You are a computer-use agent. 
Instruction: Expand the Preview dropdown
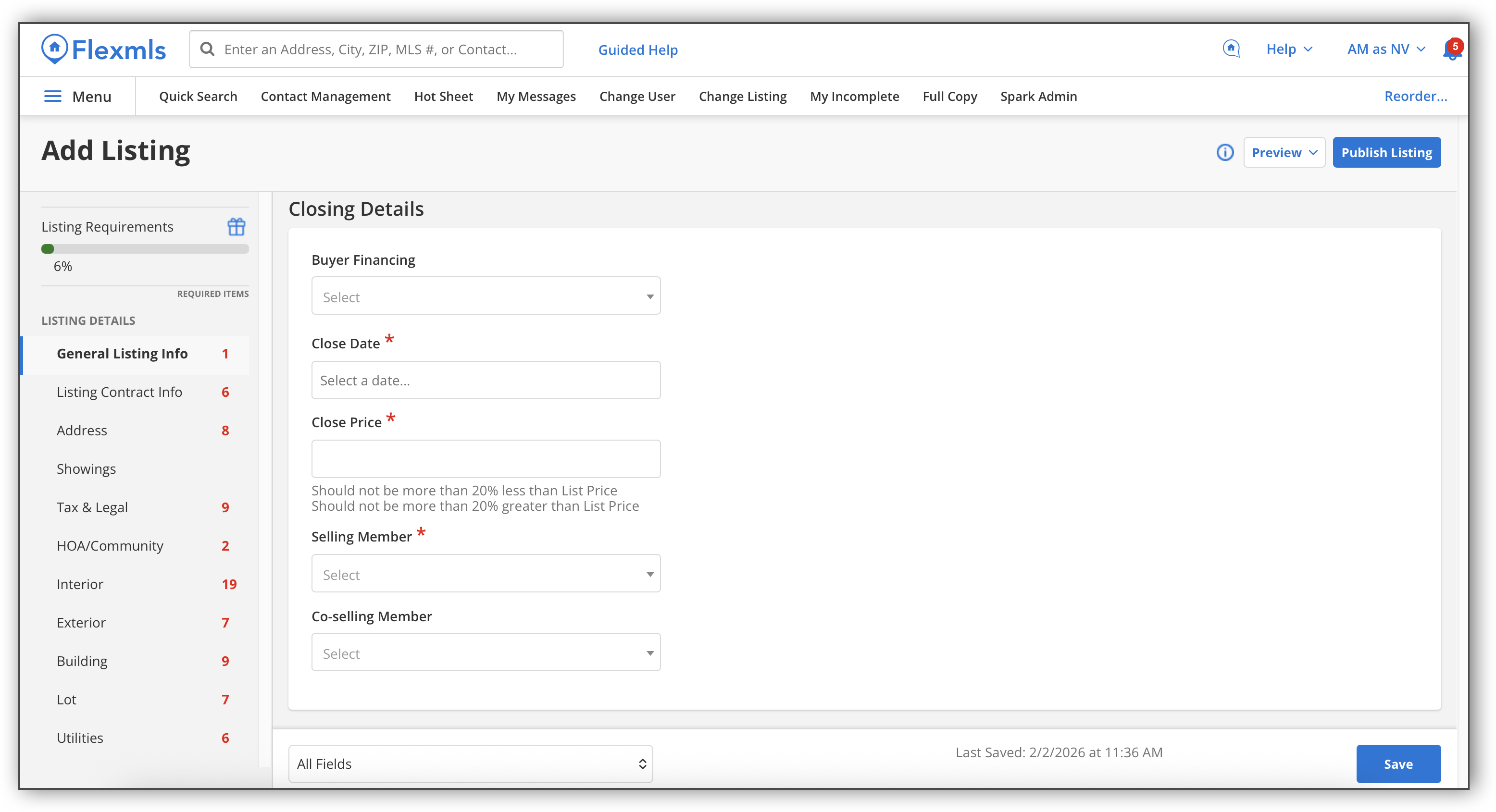click(x=1284, y=153)
